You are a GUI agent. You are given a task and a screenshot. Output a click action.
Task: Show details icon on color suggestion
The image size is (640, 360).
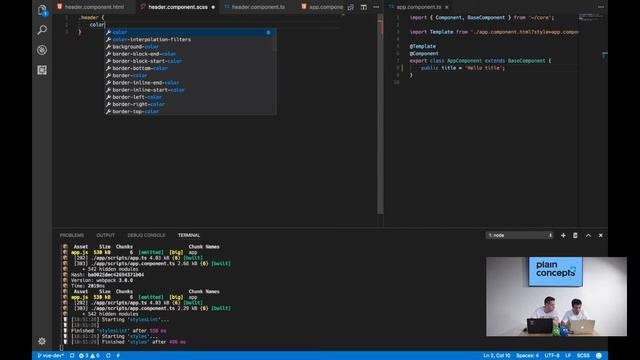click(268, 32)
